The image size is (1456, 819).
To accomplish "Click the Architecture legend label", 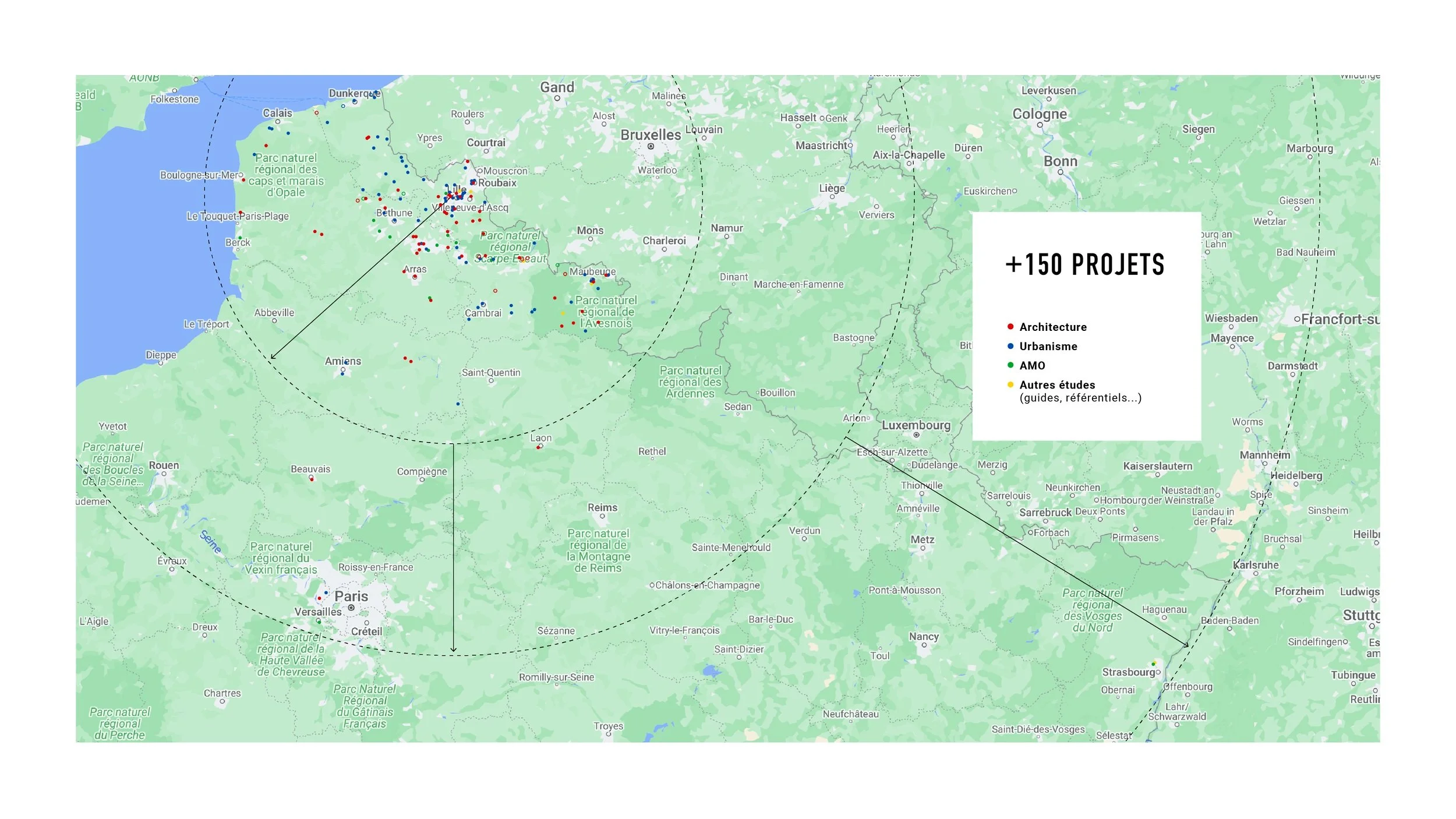I will [x=1053, y=327].
